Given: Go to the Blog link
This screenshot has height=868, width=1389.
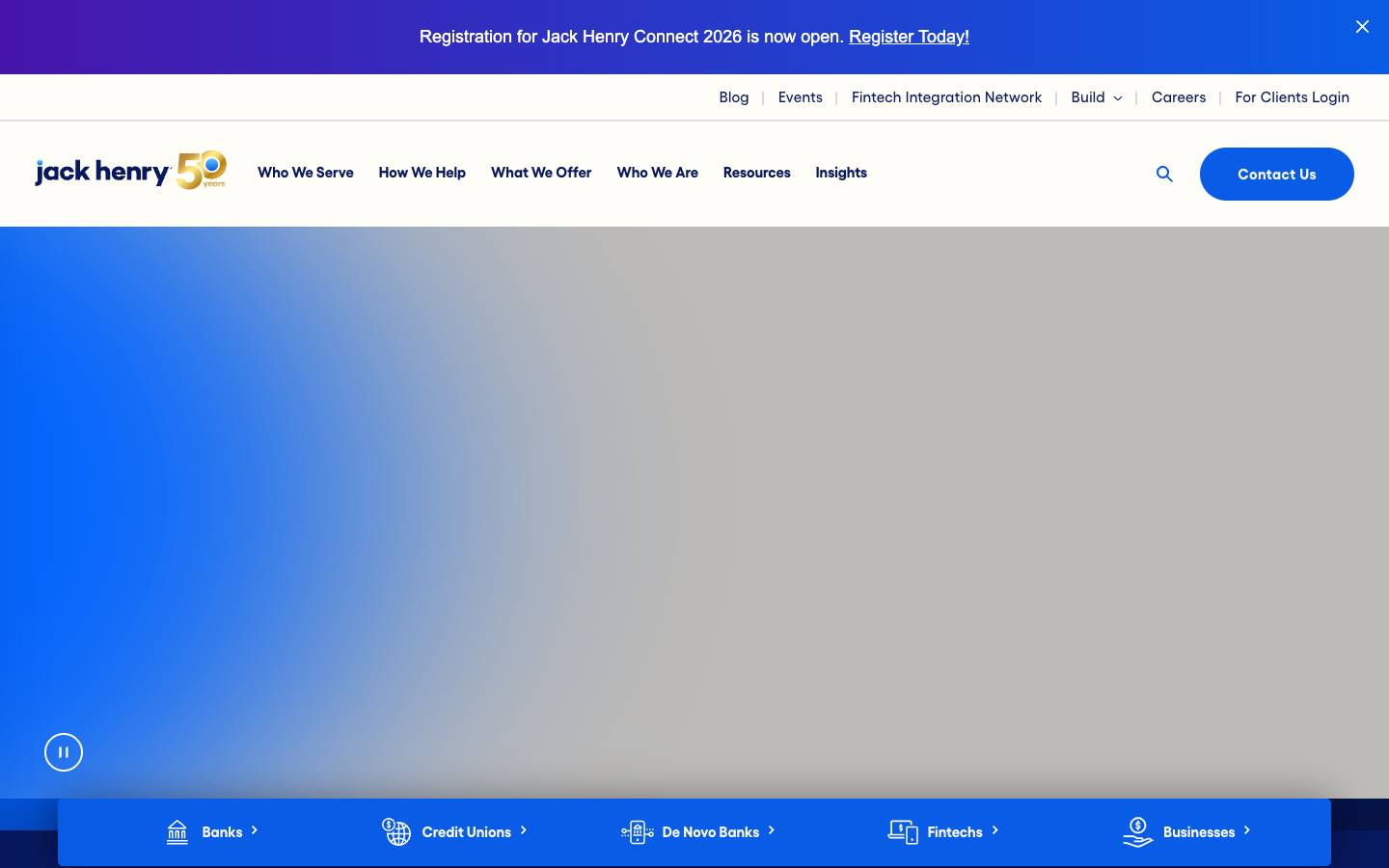Looking at the screenshot, I should [734, 97].
